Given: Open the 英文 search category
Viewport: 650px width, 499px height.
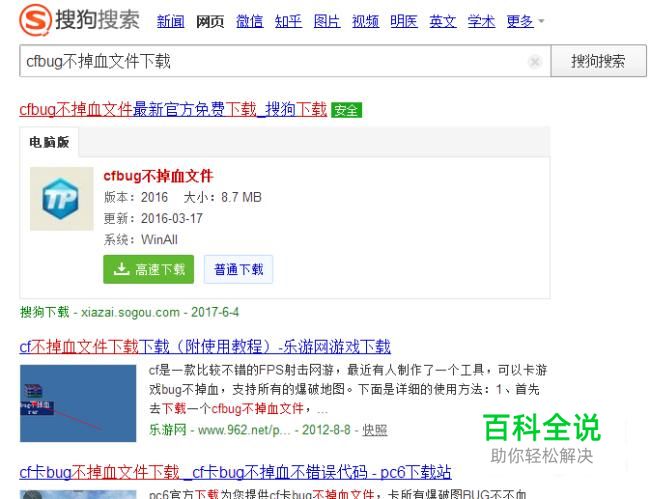Looking at the screenshot, I should [x=443, y=21].
